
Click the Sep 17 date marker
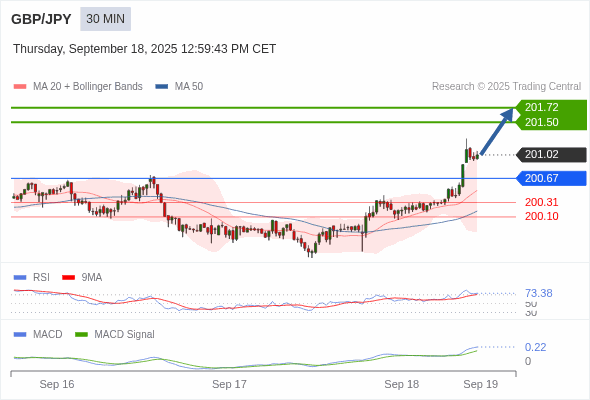pos(229,384)
